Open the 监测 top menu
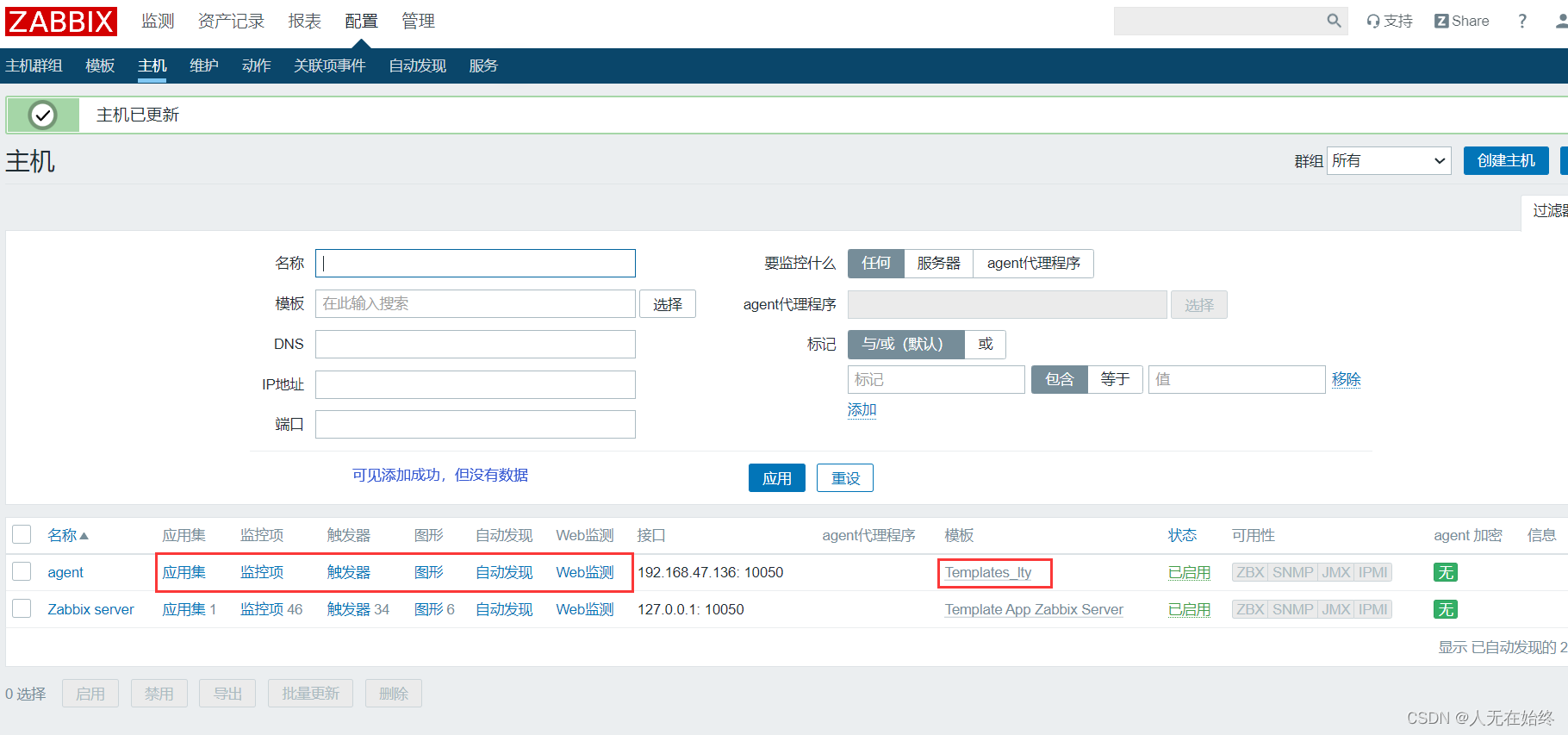The image size is (1568, 735). [x=158, y=22]
